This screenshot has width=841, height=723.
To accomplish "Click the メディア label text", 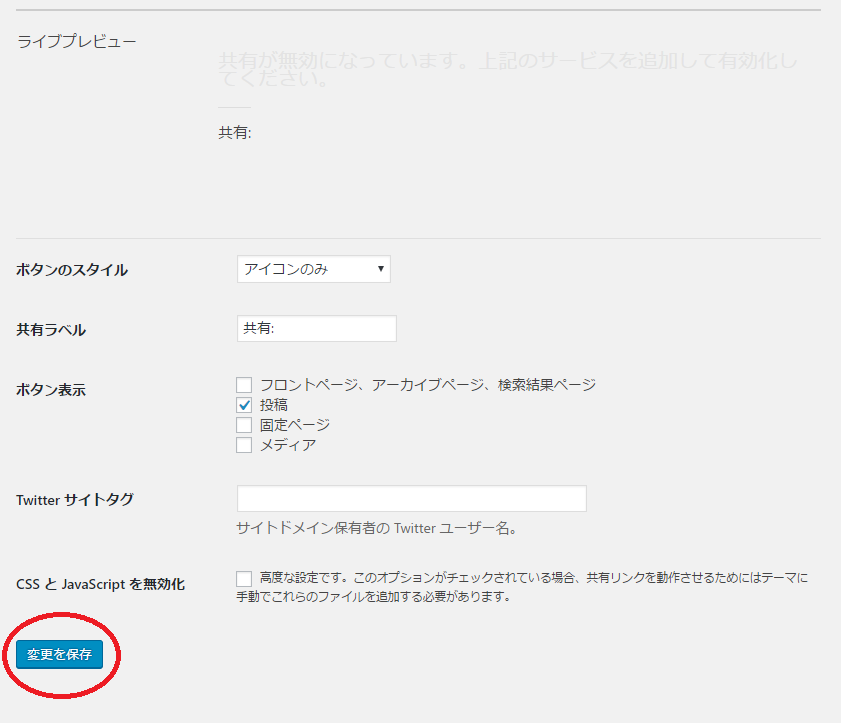I will tap(288, 445).
